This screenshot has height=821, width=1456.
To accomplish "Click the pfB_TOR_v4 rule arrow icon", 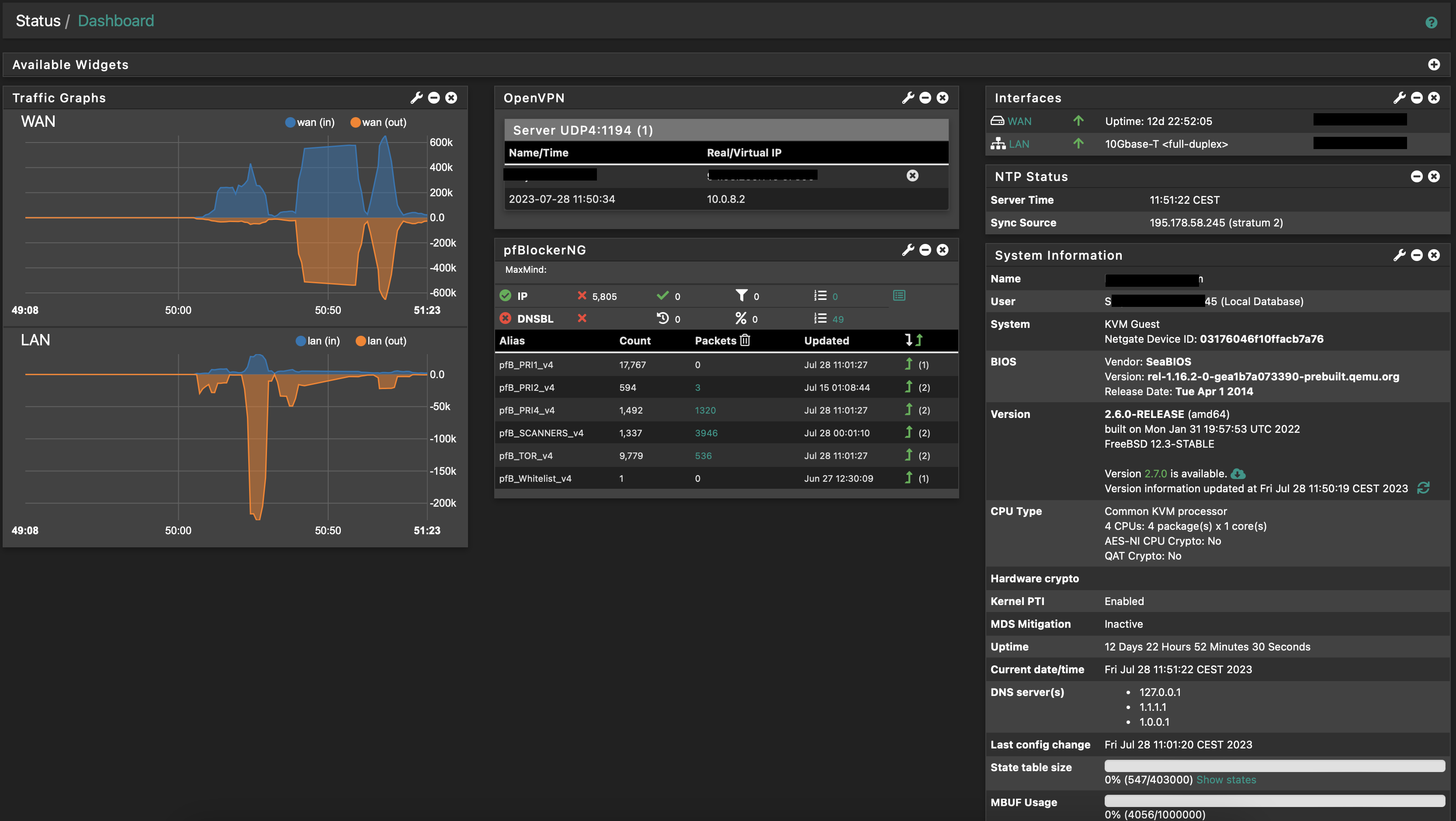I will 908,455.
